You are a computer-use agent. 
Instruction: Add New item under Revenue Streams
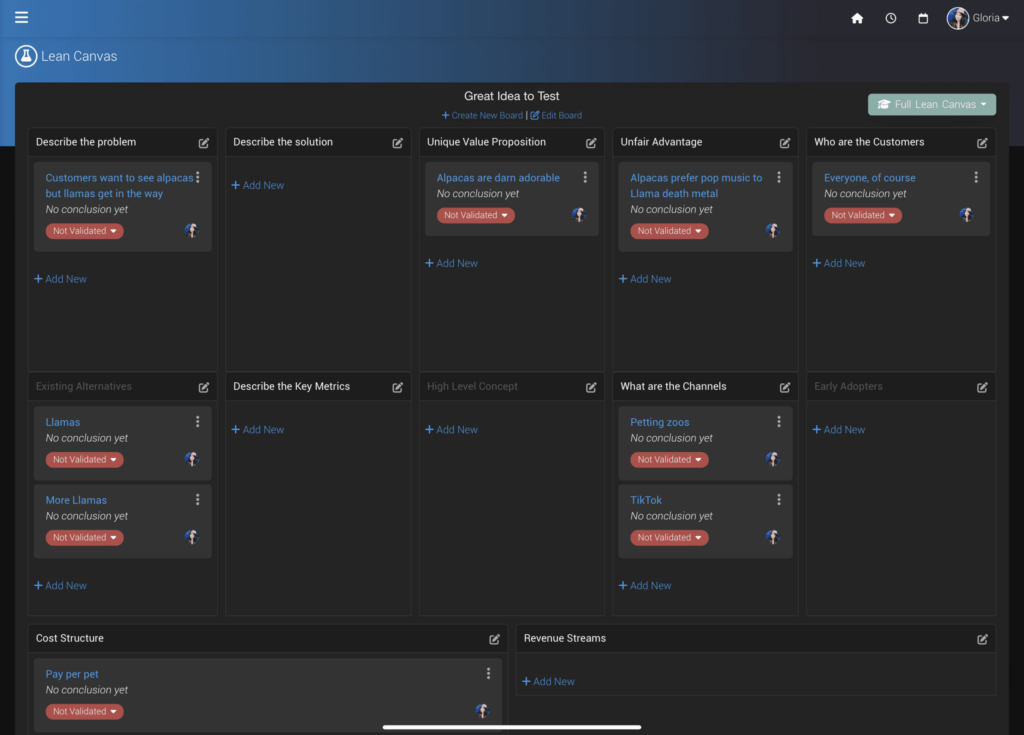pyautogui.click(x=548, y=681)
